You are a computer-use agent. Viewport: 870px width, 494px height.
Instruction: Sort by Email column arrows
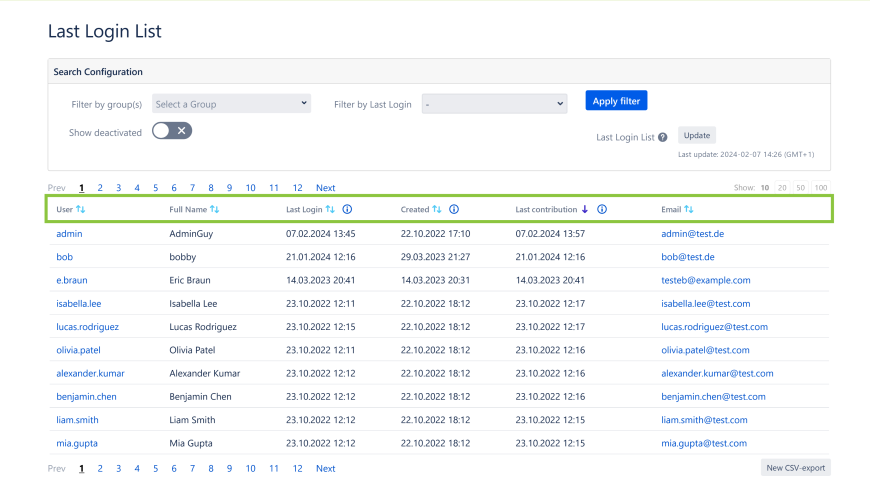[689, 210]
